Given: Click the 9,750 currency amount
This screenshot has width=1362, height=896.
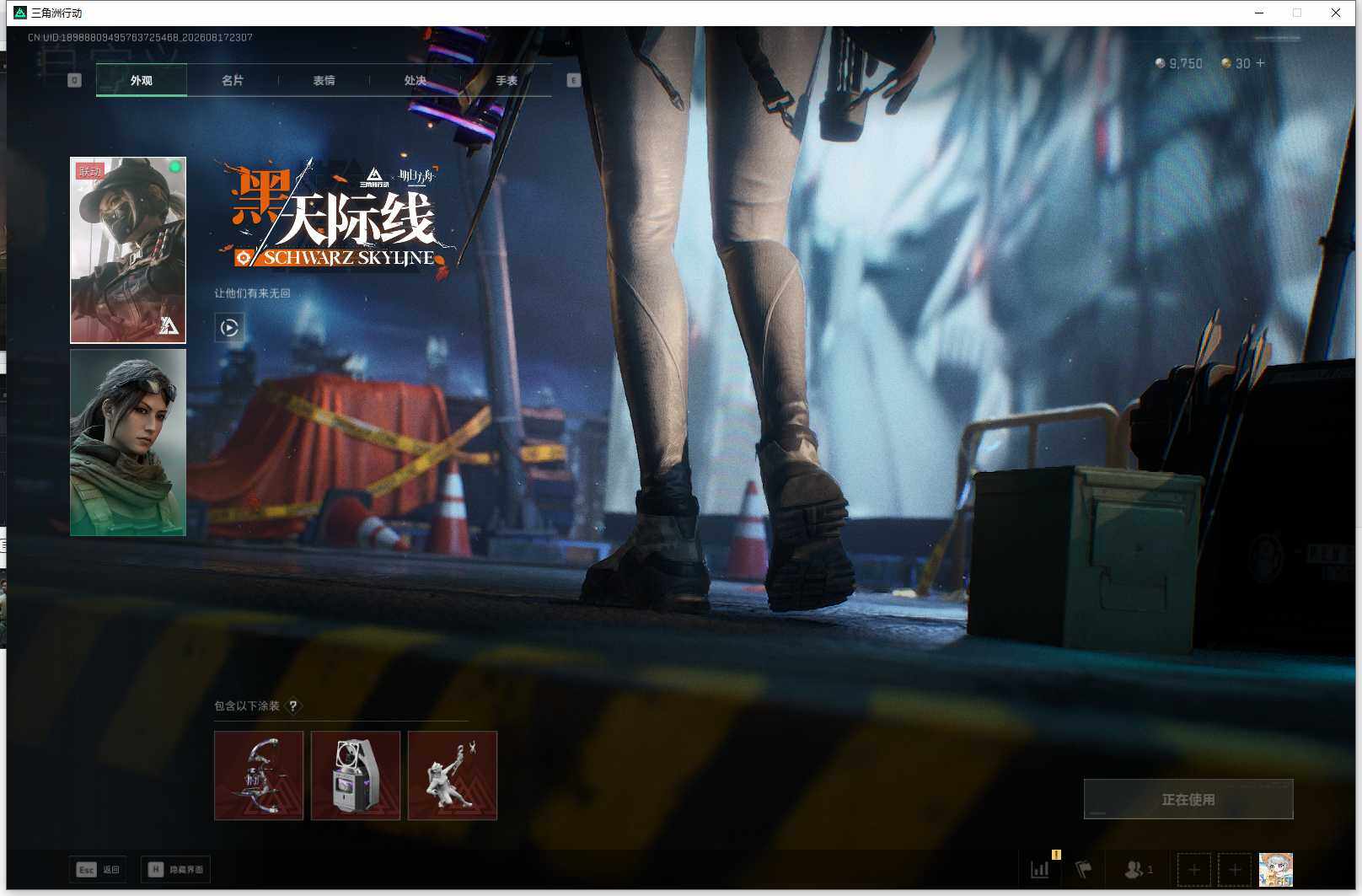Looking at the screenshot, I should tap(1186, 63).
